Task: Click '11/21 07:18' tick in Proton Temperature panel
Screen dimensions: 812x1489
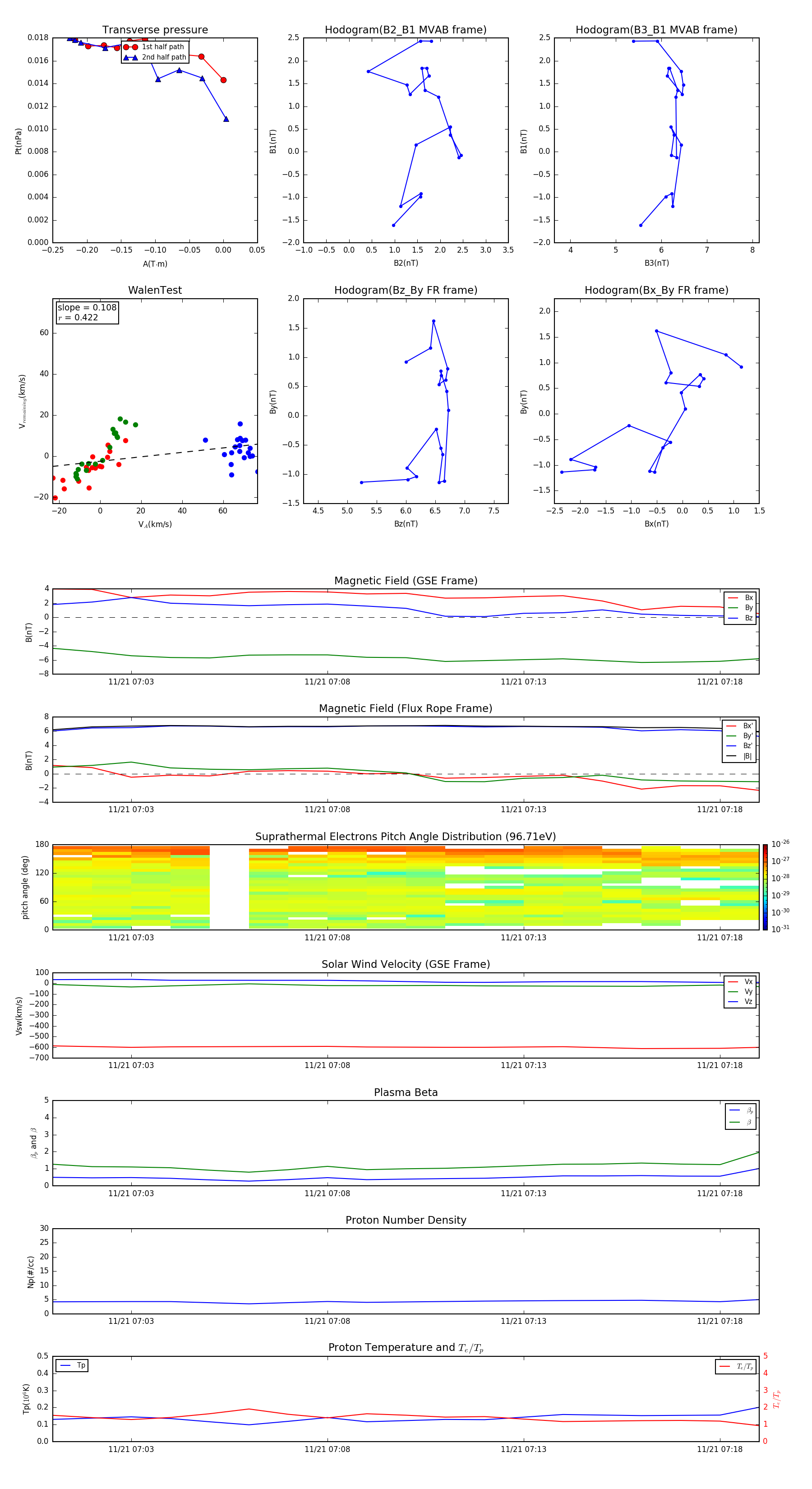Action: click(720, 1449)
